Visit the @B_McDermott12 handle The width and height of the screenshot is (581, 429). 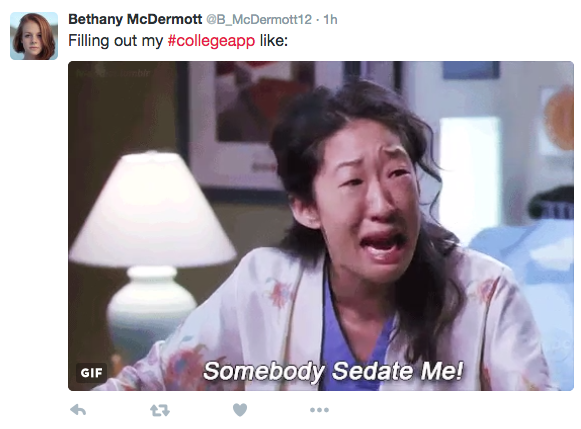coord(259,20)
